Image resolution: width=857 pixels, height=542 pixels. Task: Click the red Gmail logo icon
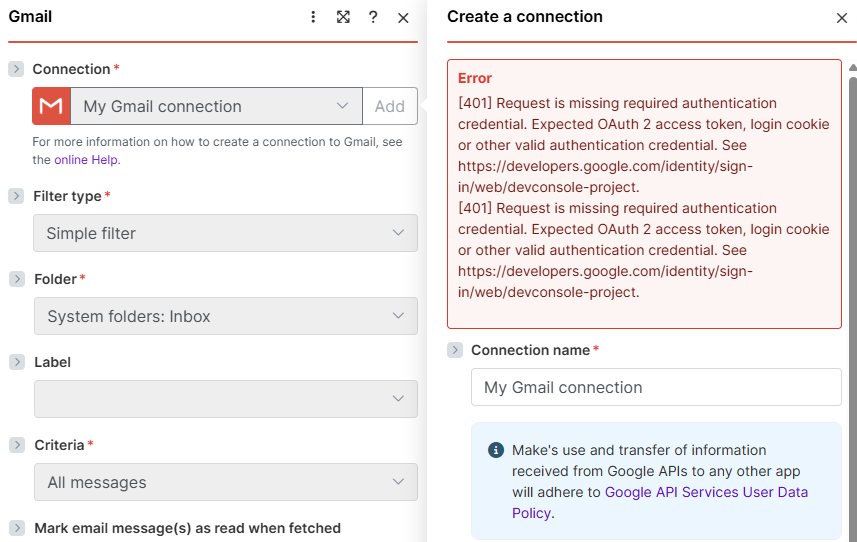pos(51,106)
